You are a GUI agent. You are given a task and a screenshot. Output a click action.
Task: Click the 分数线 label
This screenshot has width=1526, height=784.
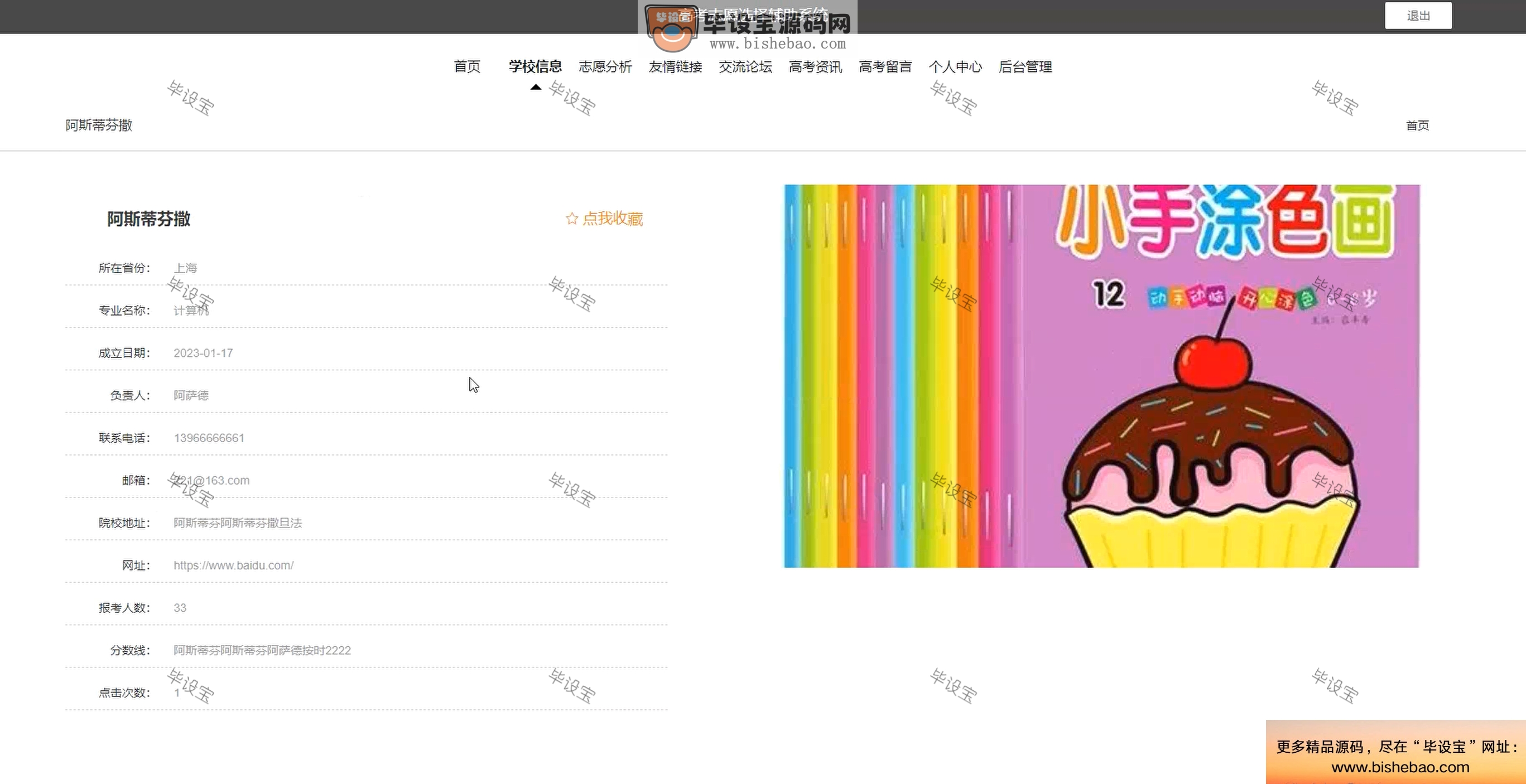(131, 650)
